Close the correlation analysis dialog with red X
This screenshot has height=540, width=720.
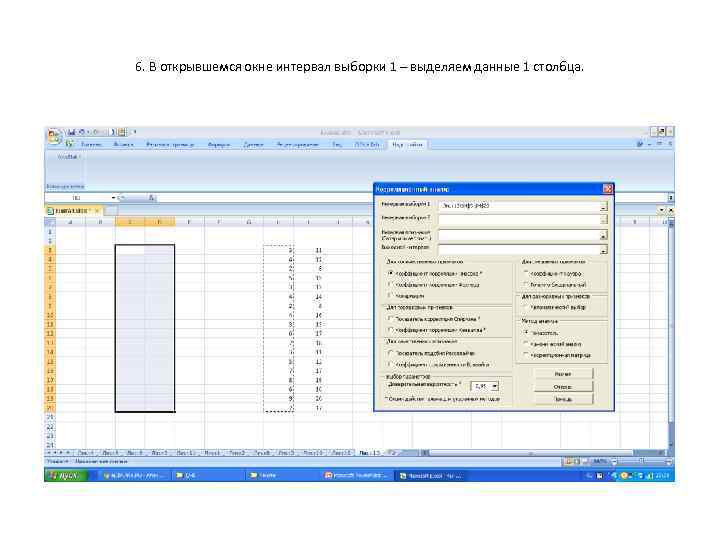coord(608,189)
